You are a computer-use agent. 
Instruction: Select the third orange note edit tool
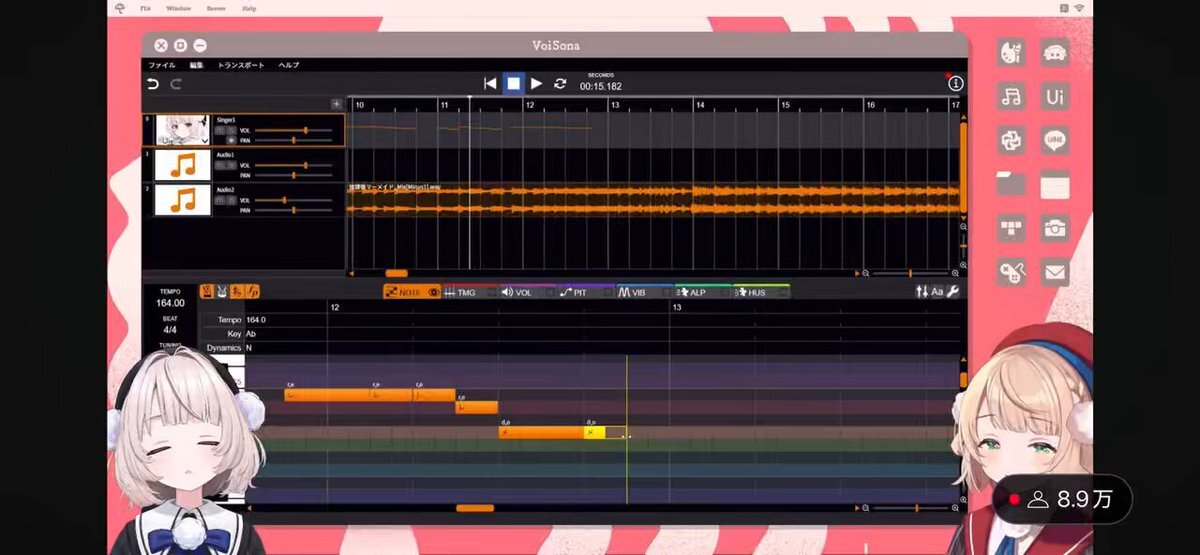pyautogui.click(x=237, y=292)
